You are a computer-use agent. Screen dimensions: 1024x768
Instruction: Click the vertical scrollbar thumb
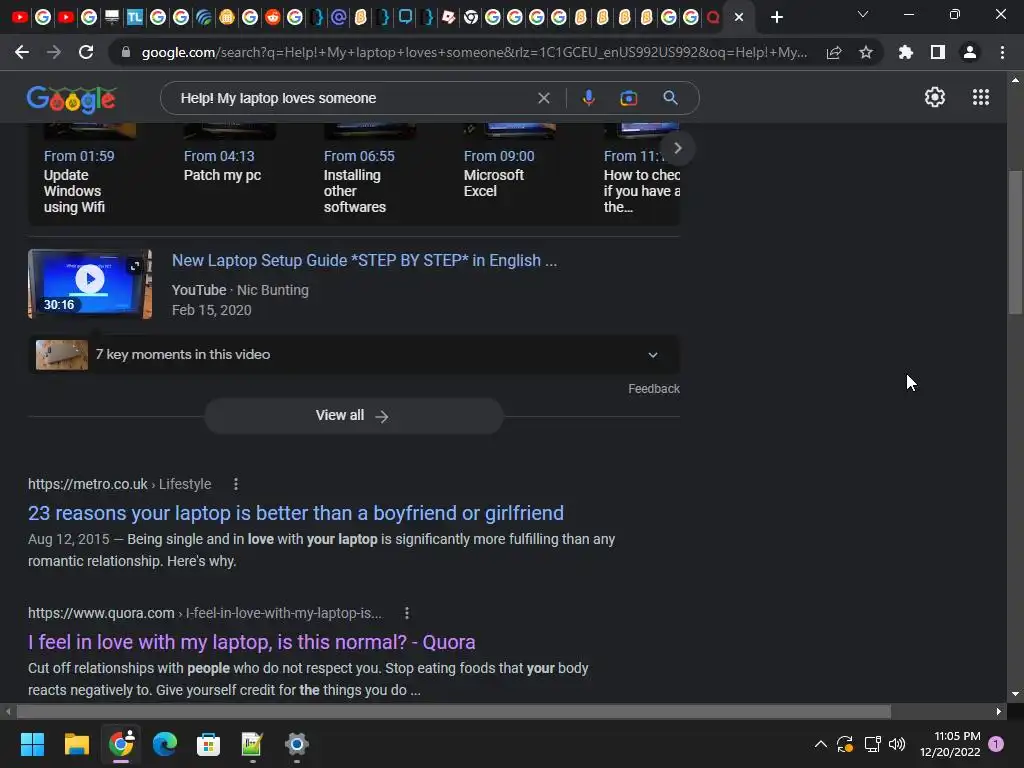pyautogui.click(x=1015, y=242)
